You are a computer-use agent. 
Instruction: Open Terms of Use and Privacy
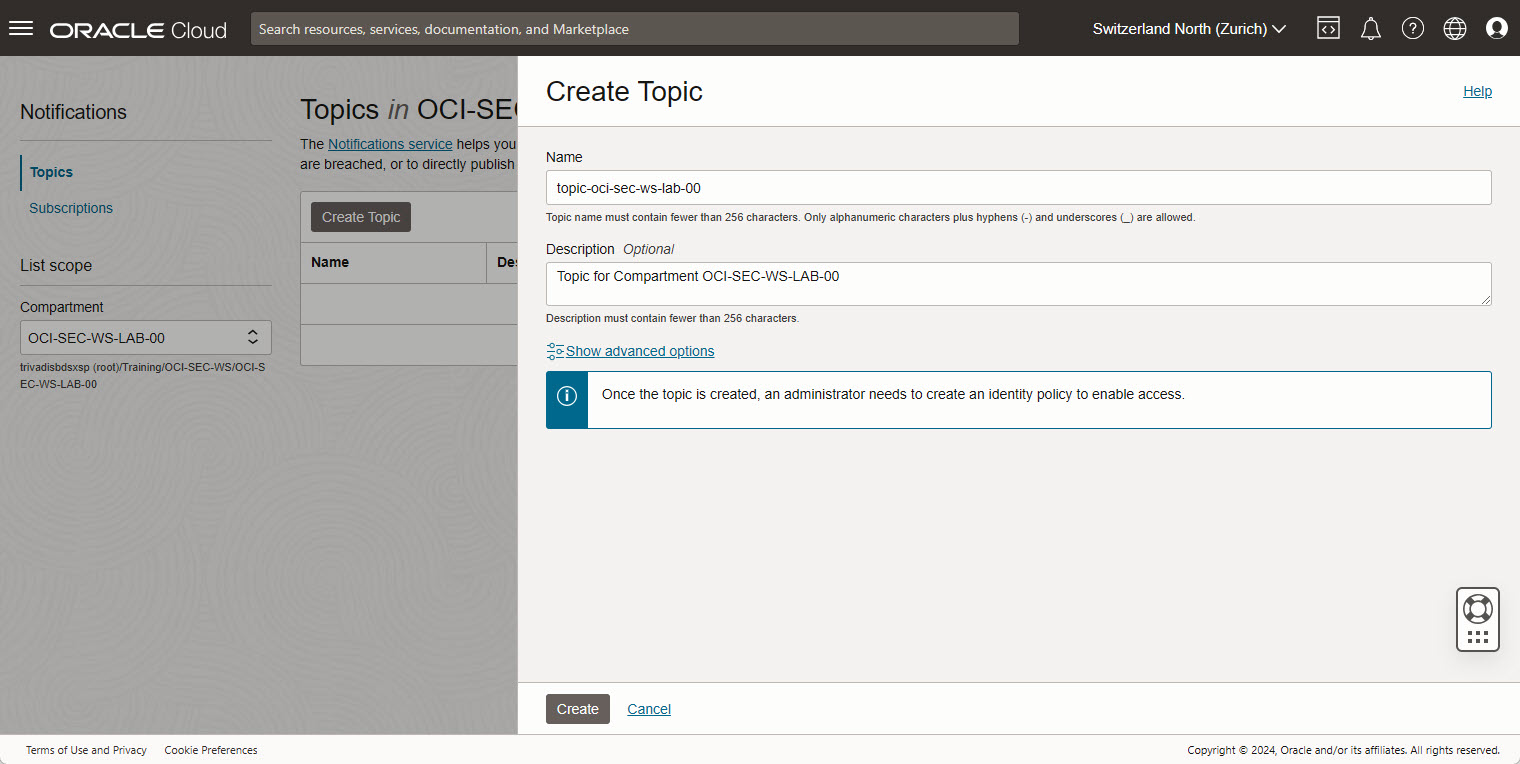[x=86, y=750]
